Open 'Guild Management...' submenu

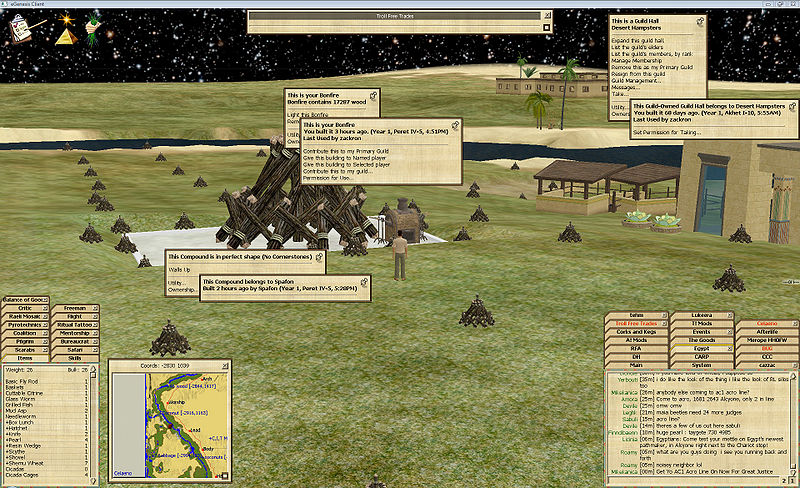pyautogui.click(x=636, y=81)
